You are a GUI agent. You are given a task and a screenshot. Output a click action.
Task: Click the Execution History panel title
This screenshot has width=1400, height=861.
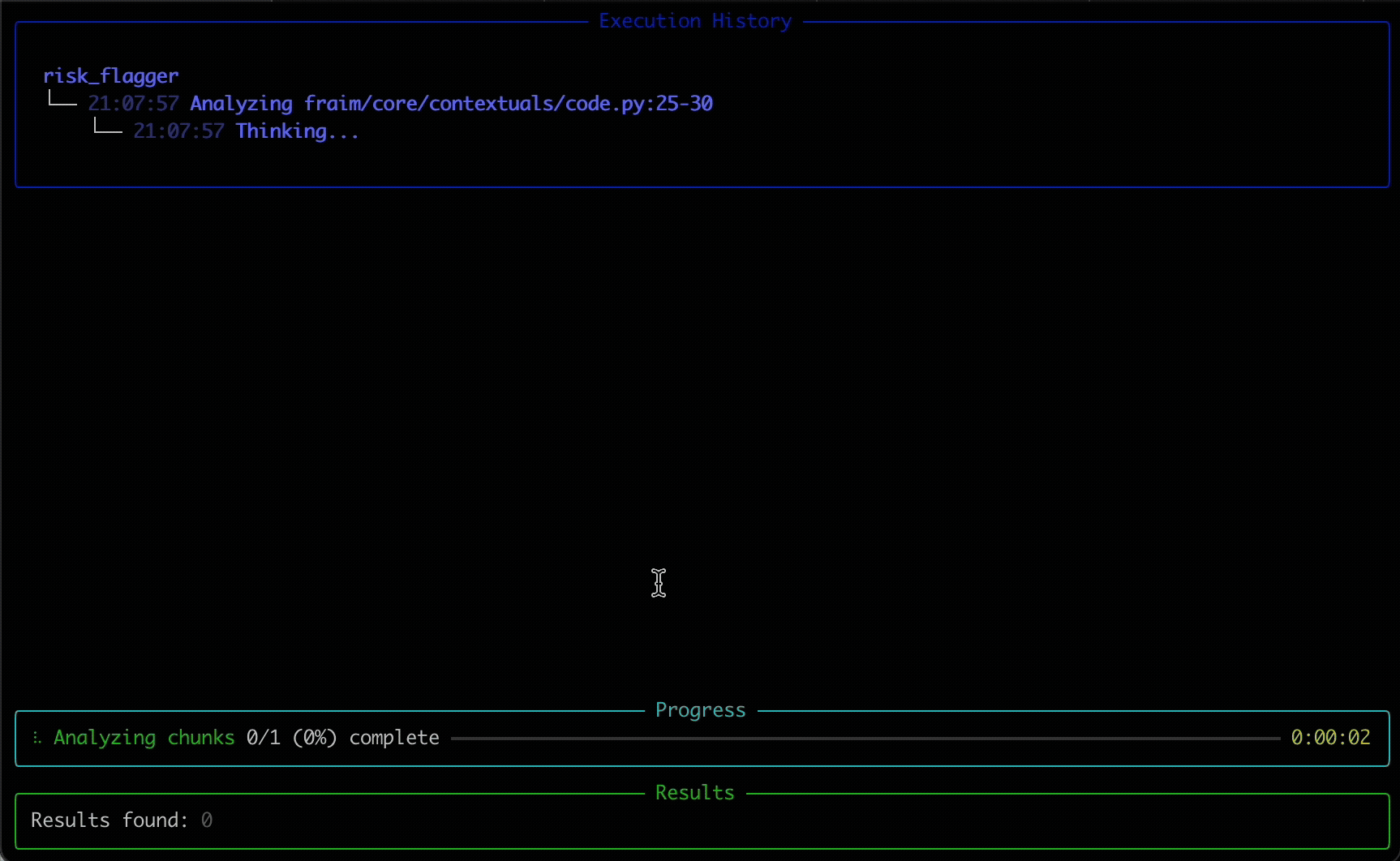[x=694, y=21]
